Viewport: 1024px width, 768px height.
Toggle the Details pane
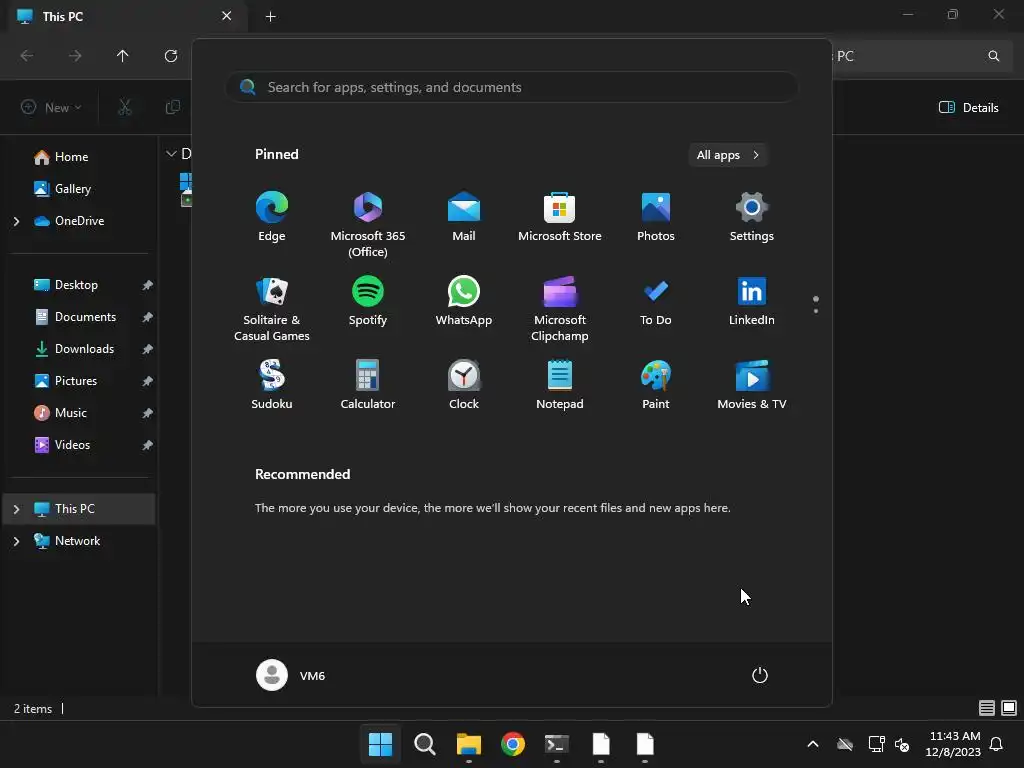pos(968,107)
